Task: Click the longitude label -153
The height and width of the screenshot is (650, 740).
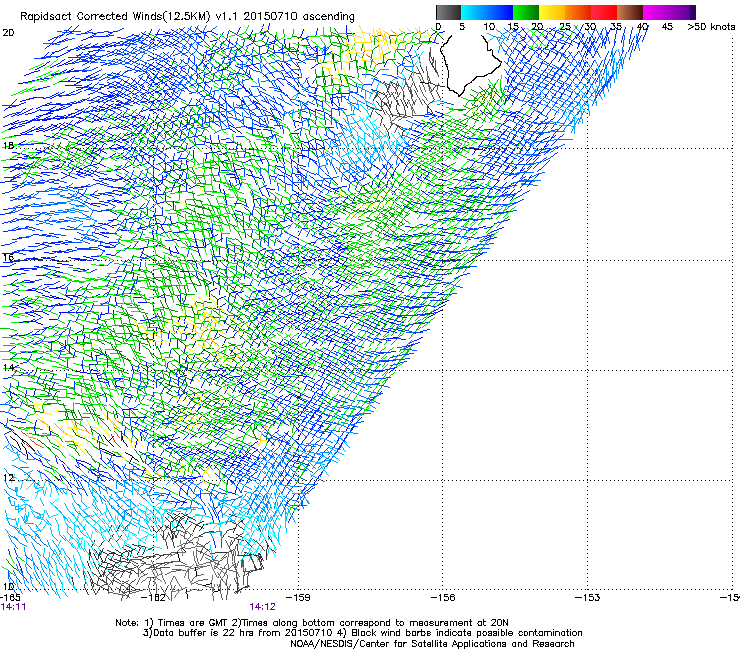Action: click(588, 598)
